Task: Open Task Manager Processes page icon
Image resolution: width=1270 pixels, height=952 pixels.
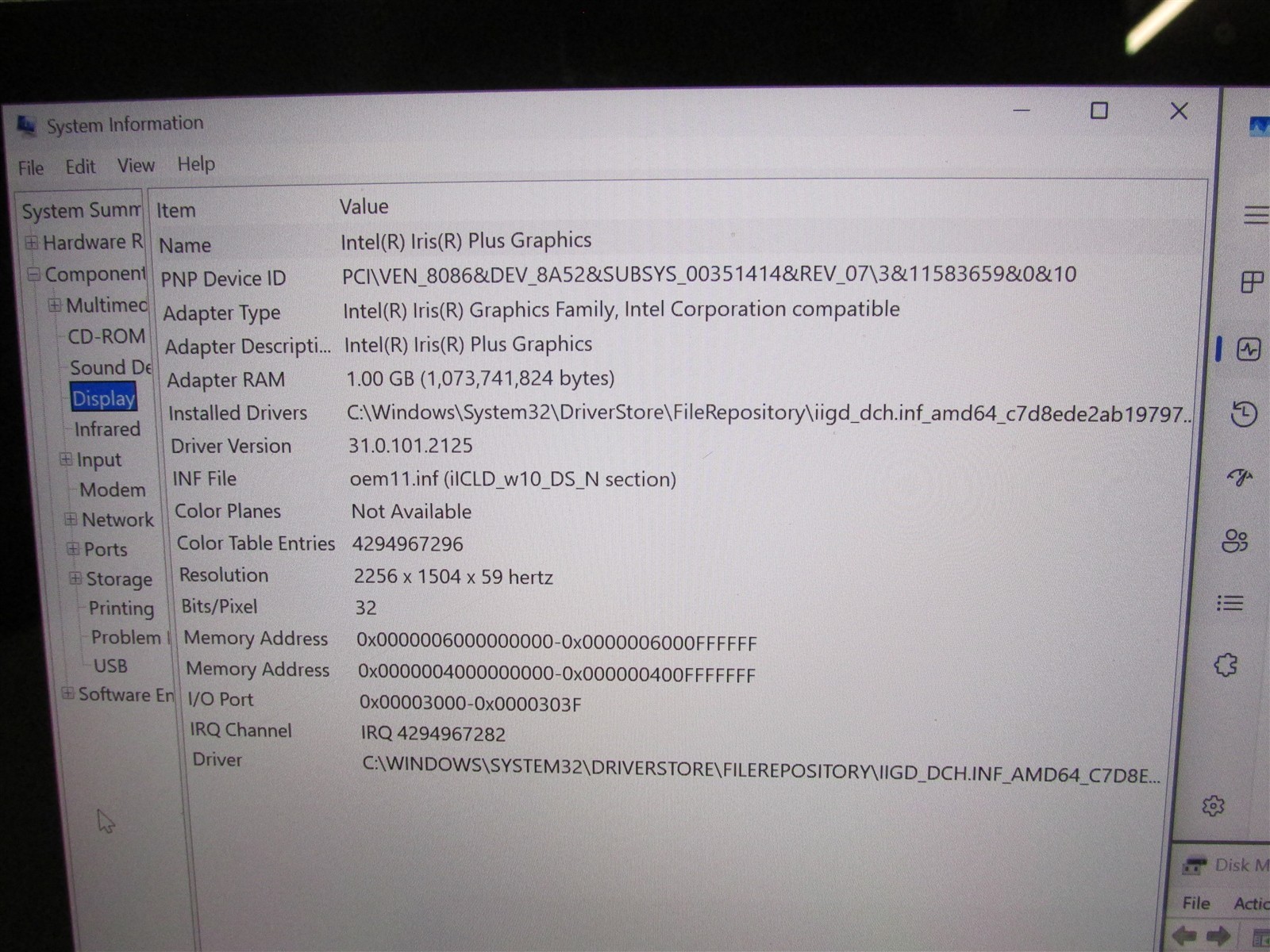Action: 1252,282
